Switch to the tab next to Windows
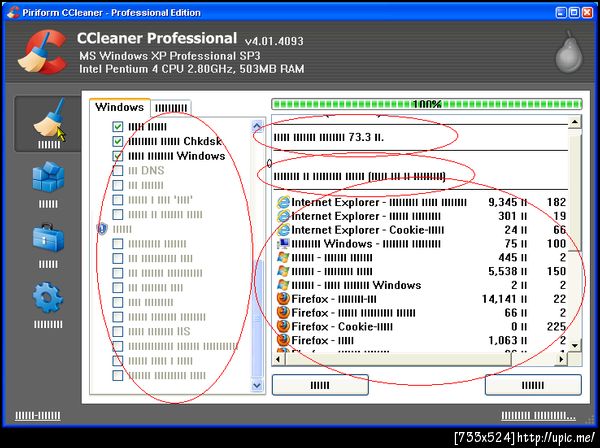Viewport: 600px width, 448px height. (171, 108)
